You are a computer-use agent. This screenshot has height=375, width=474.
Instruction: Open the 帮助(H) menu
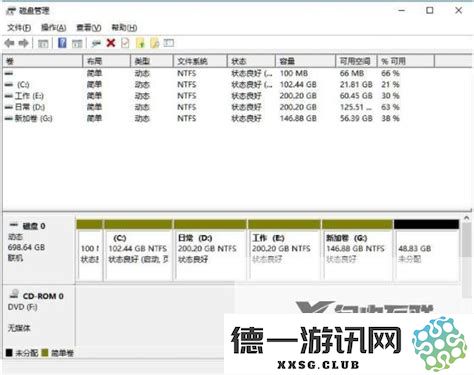click(x=124, y=28)
